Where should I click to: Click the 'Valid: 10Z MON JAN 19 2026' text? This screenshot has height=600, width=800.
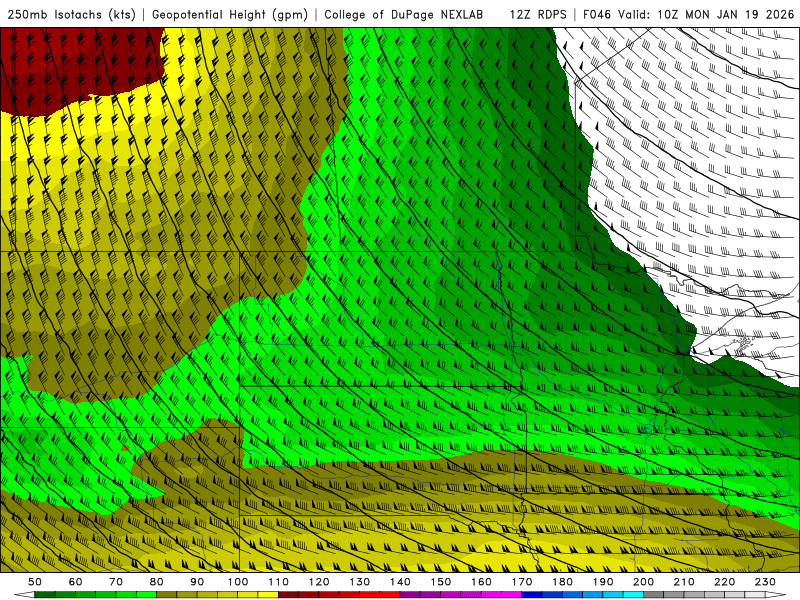[x=706, y=14]
